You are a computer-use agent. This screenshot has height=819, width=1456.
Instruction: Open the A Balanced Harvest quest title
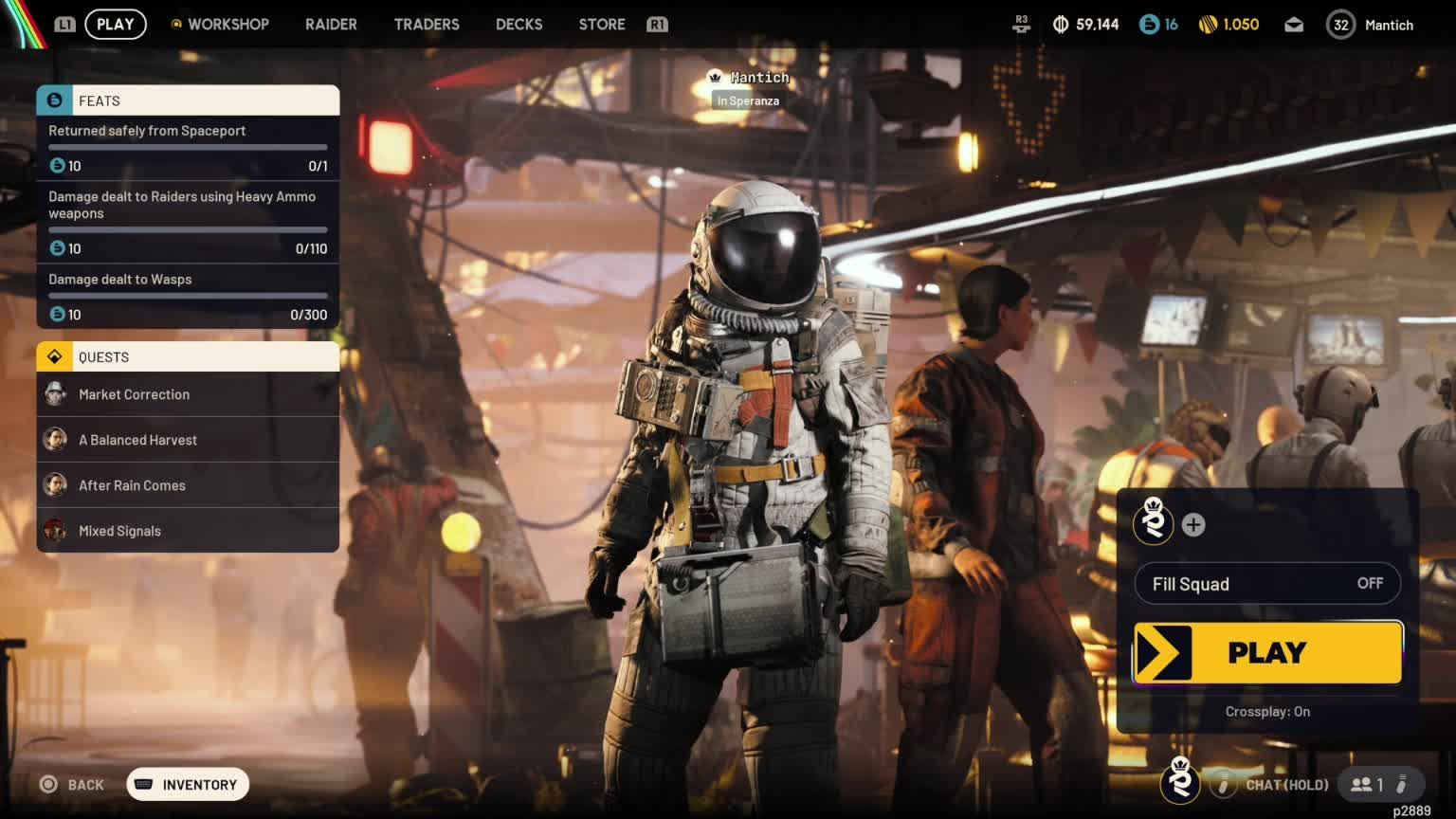pyautogui.click(x=138, y=440)
